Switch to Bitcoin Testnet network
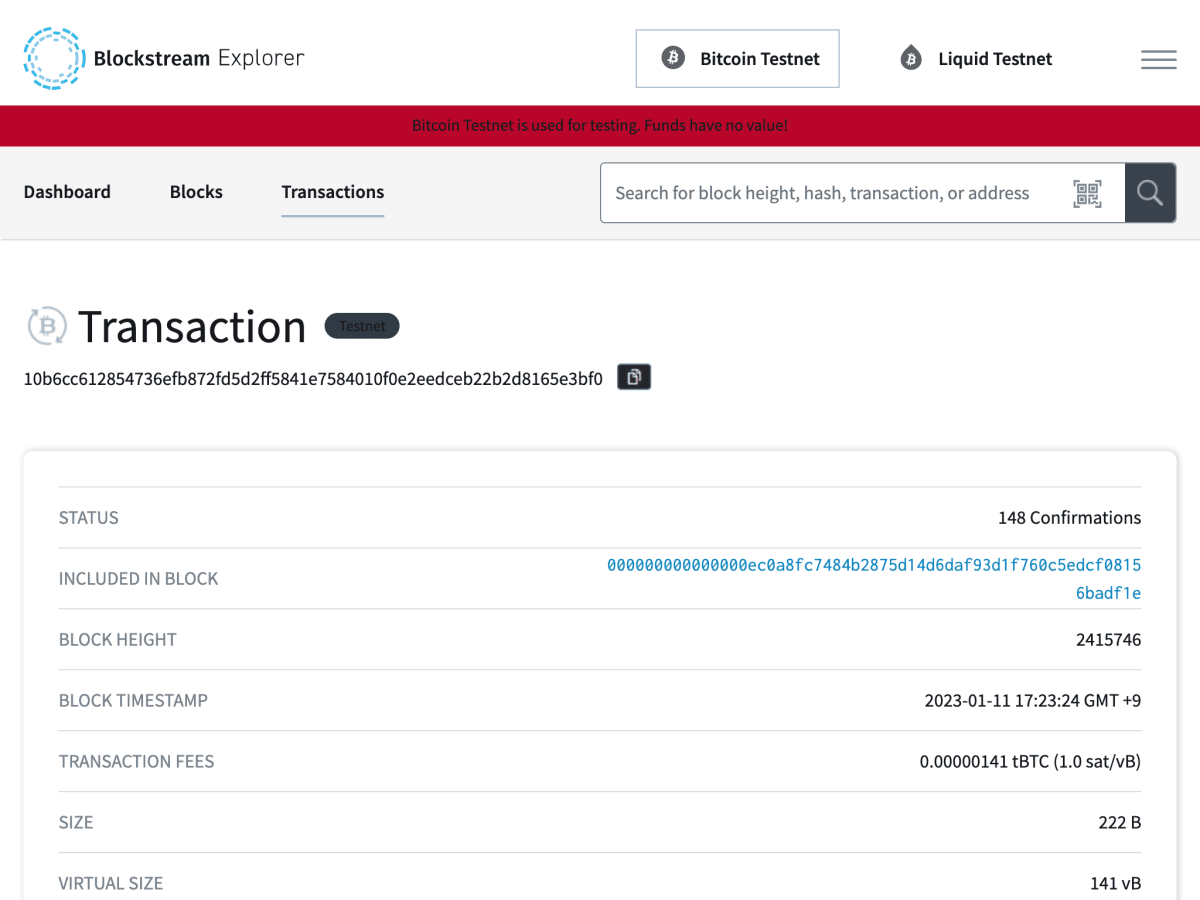The image size is (1200, 900). [x=738, y=59]
